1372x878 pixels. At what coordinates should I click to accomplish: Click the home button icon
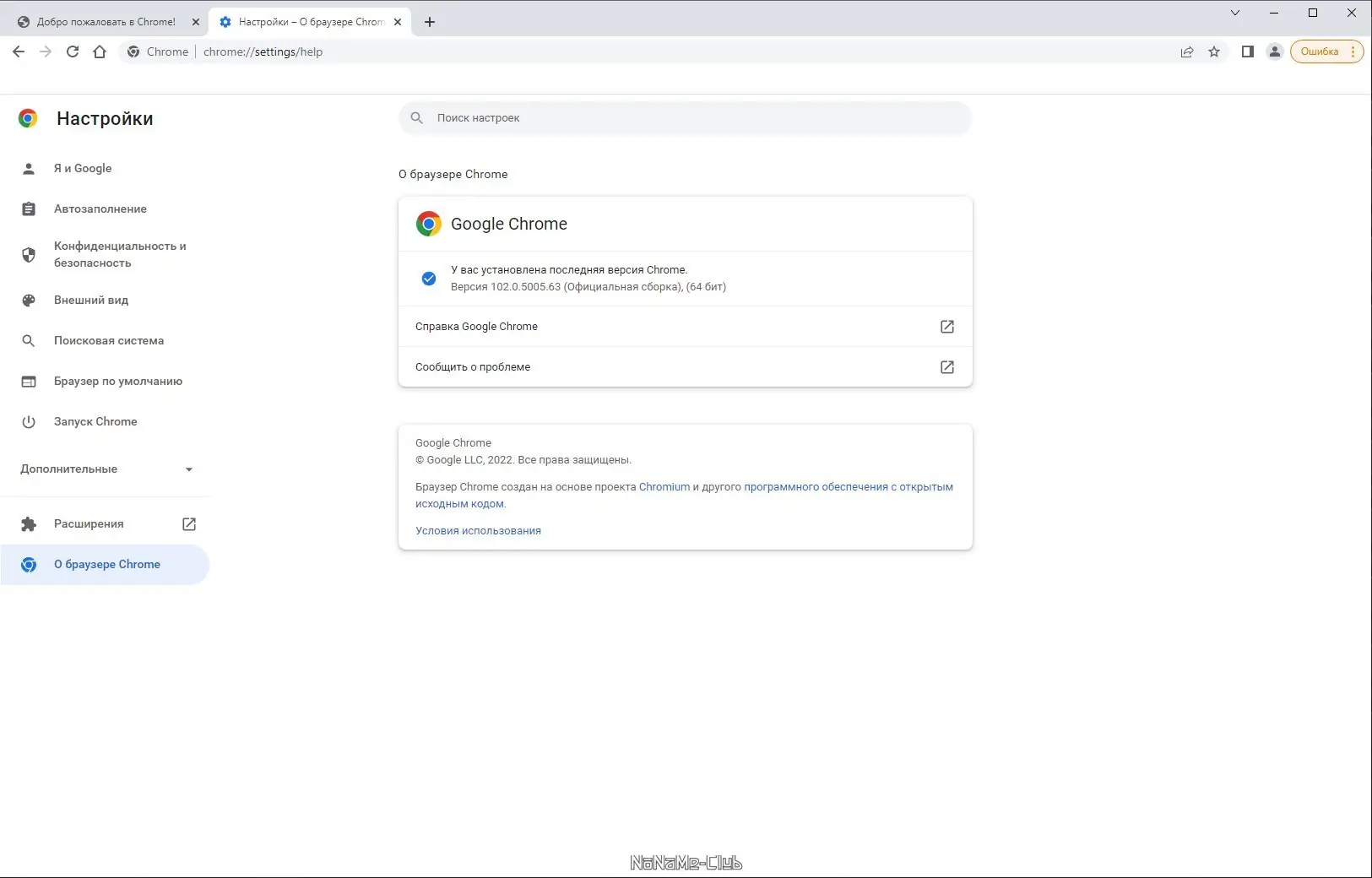click(x=100, y=51)
